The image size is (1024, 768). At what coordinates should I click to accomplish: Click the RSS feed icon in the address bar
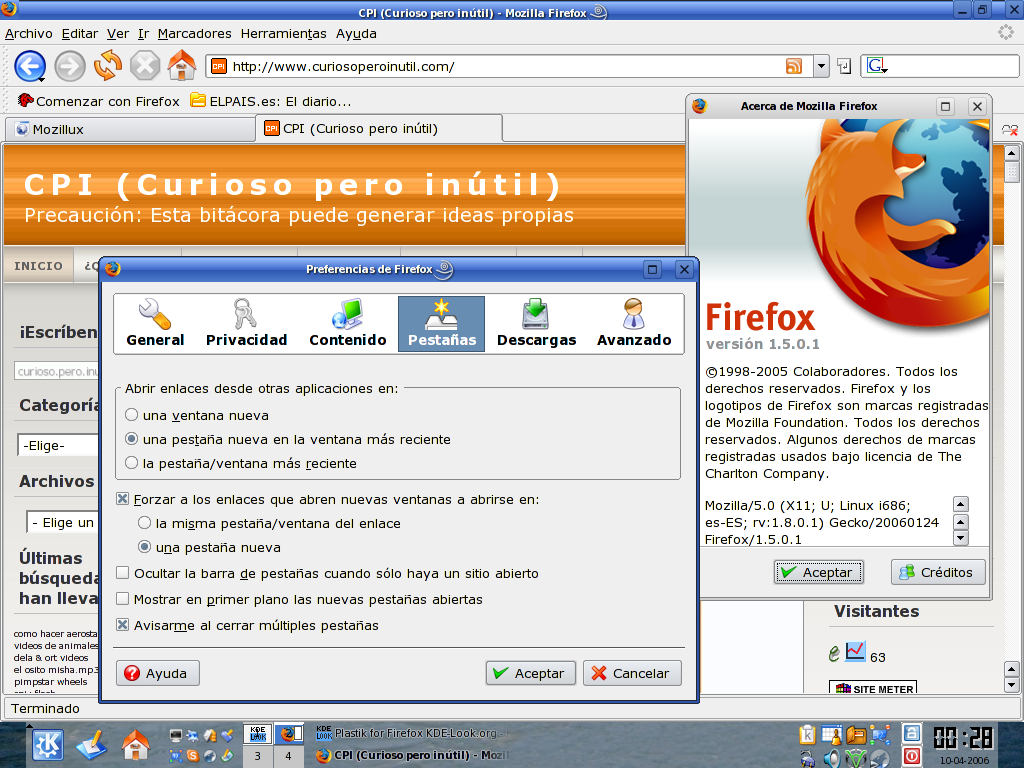793,66
